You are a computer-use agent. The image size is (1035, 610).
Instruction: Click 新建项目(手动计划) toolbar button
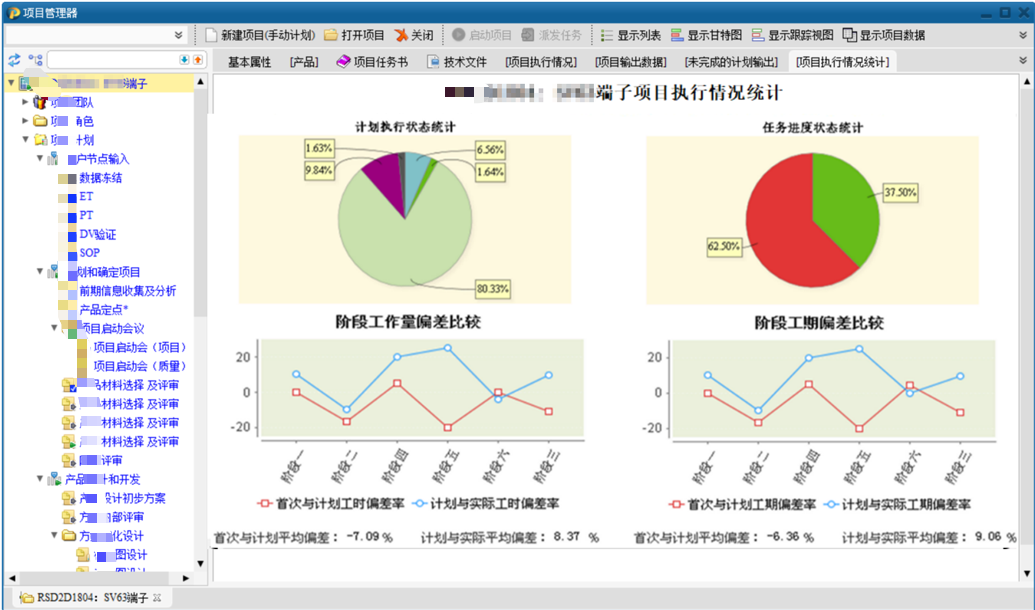point(260,35)
